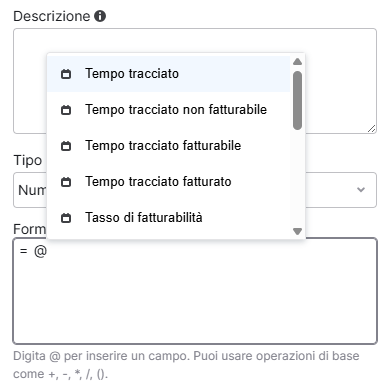383x389 pixels.
Task: Open the Tipo combo box showing Num
Action: (195, 190)
